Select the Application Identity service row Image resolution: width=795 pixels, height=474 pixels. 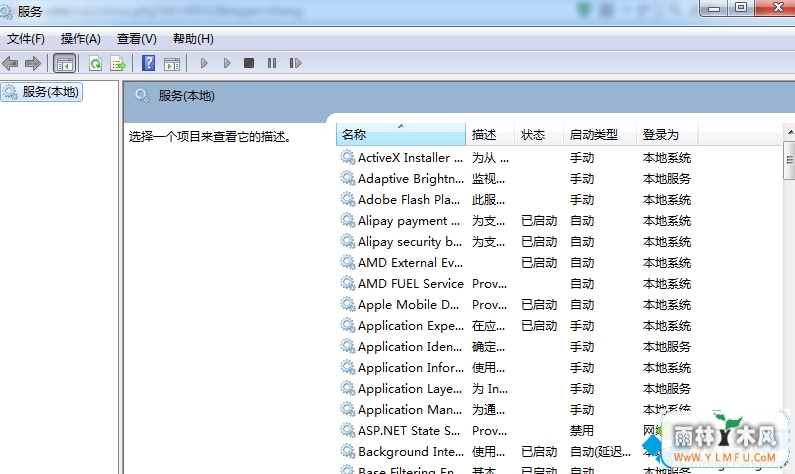pyautogui.click(x=517, y=347)
